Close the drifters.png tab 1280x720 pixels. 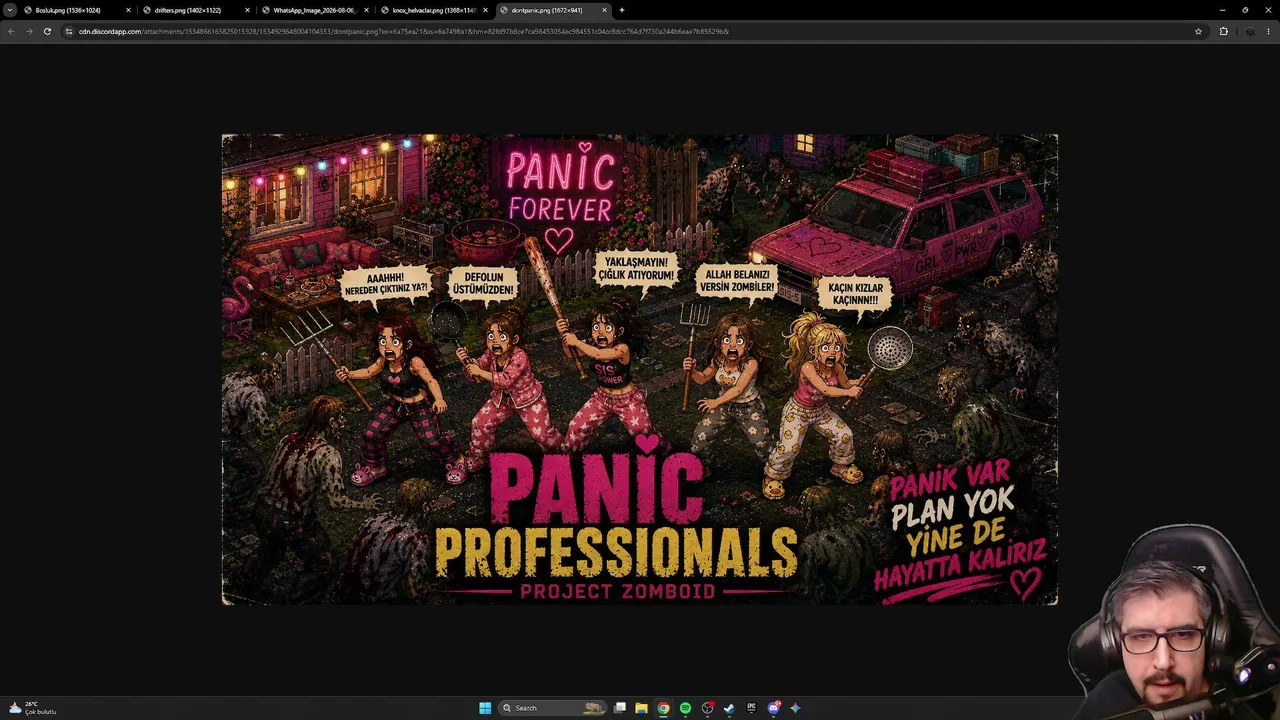point(247,10)
